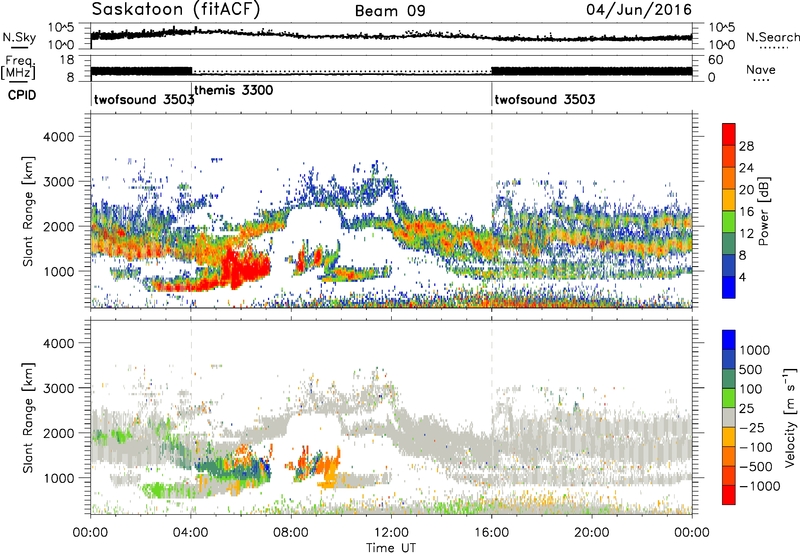The height and width of the screenshot is (554, 800).
Task: Select the "Freq. [MHz]" axis label
Action: (x=19, y=68)
